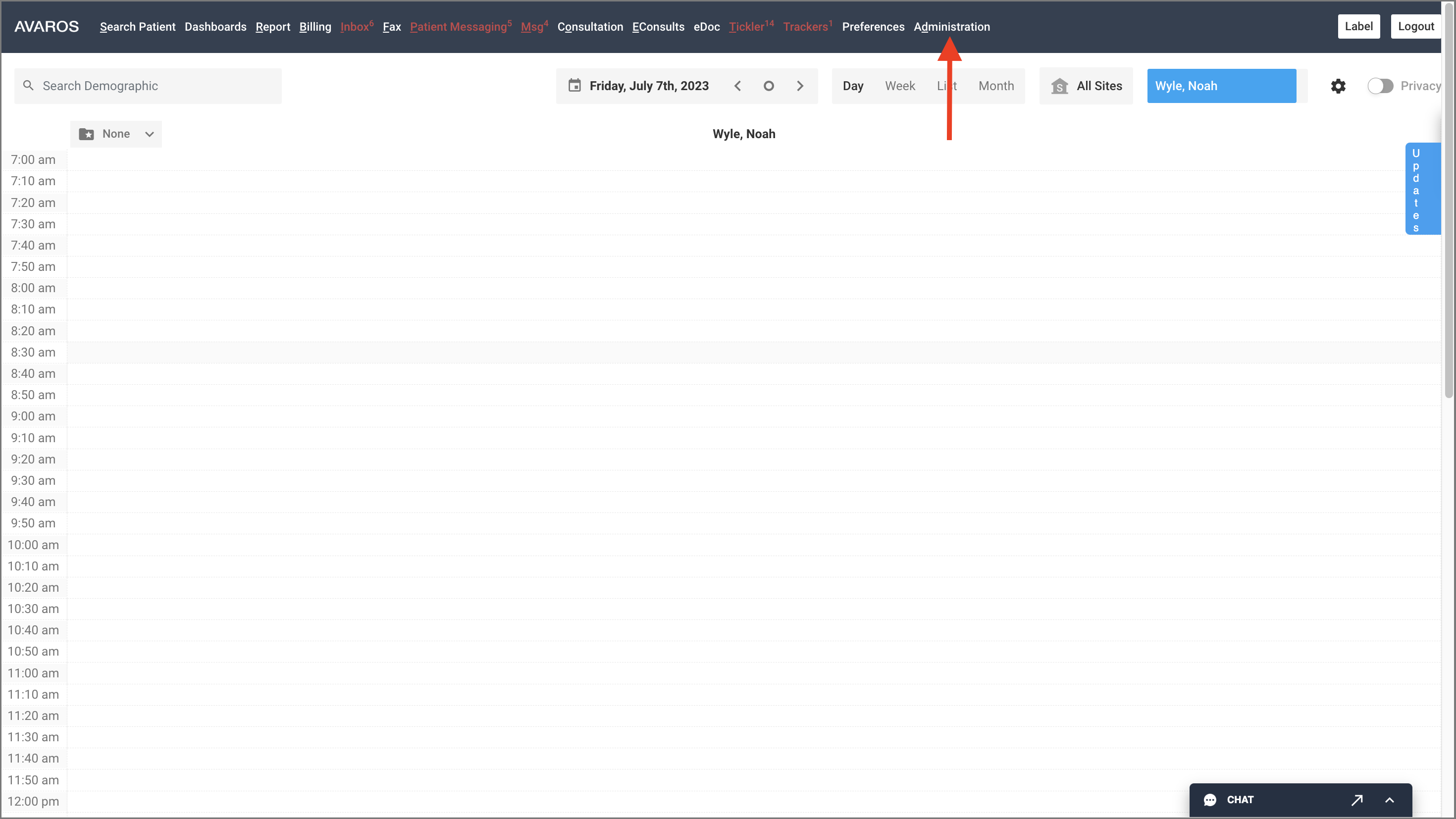Open Preferences
The image size is (1456, 819).
(x=873, y=27)
